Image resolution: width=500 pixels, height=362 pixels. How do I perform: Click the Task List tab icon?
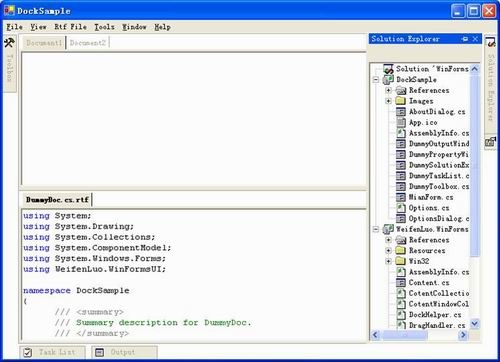point(28,352)
